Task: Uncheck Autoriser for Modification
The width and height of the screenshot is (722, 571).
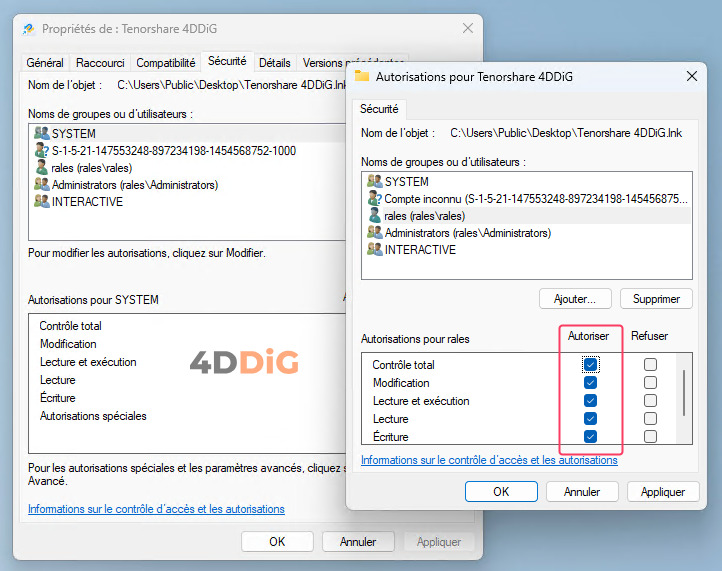Action: [590, 383]
